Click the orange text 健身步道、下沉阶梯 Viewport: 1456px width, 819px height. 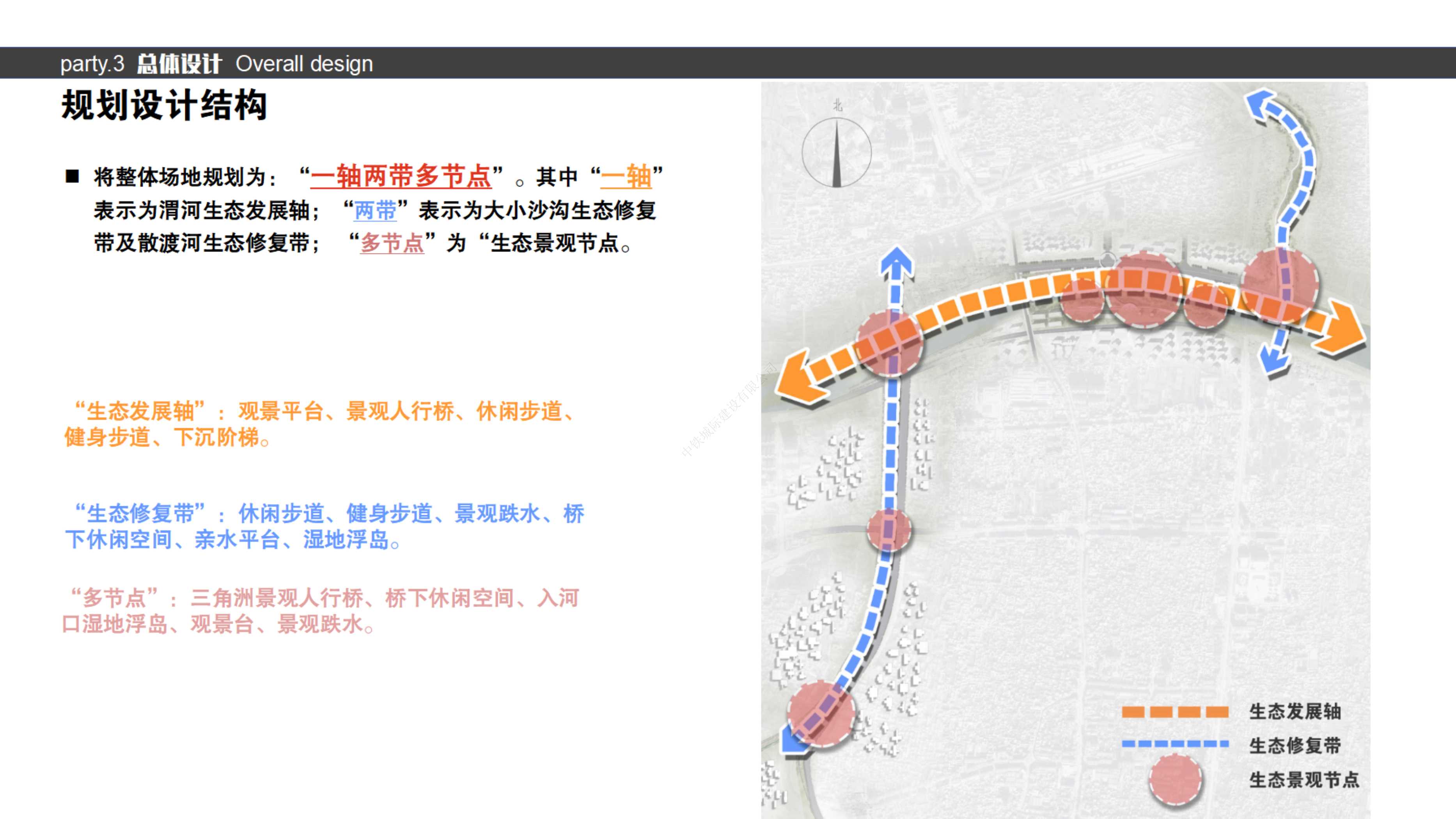(x=161, y=437)
